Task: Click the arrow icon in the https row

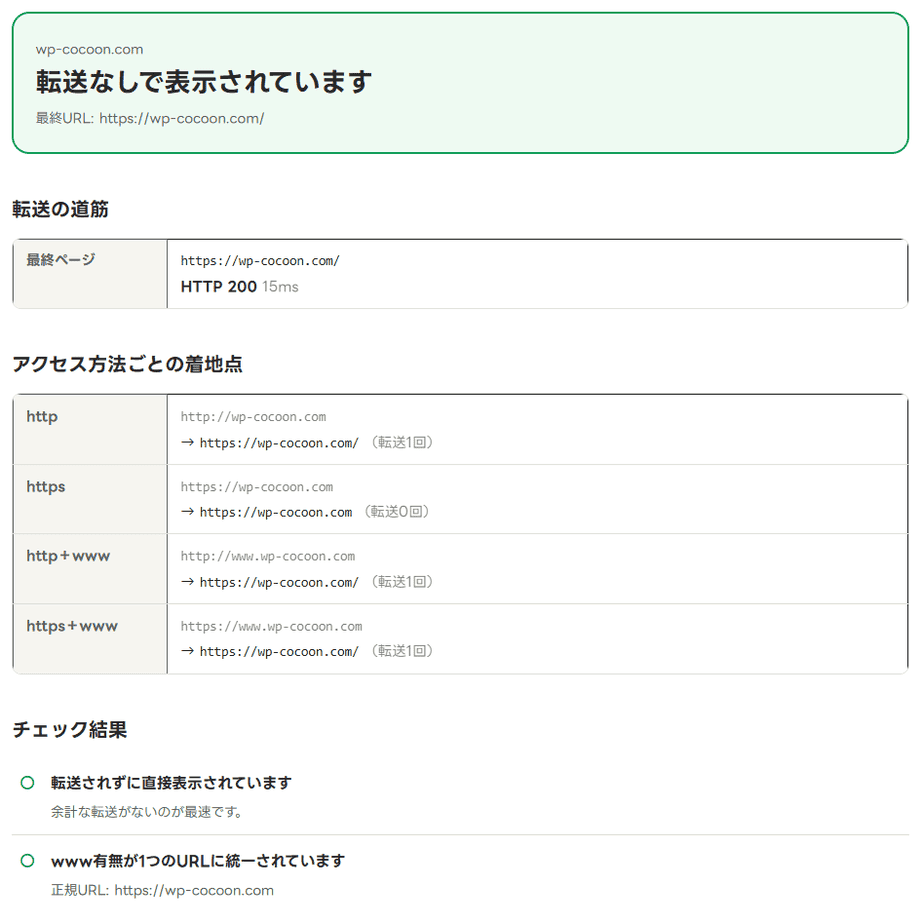Action: tap(187, 512)
